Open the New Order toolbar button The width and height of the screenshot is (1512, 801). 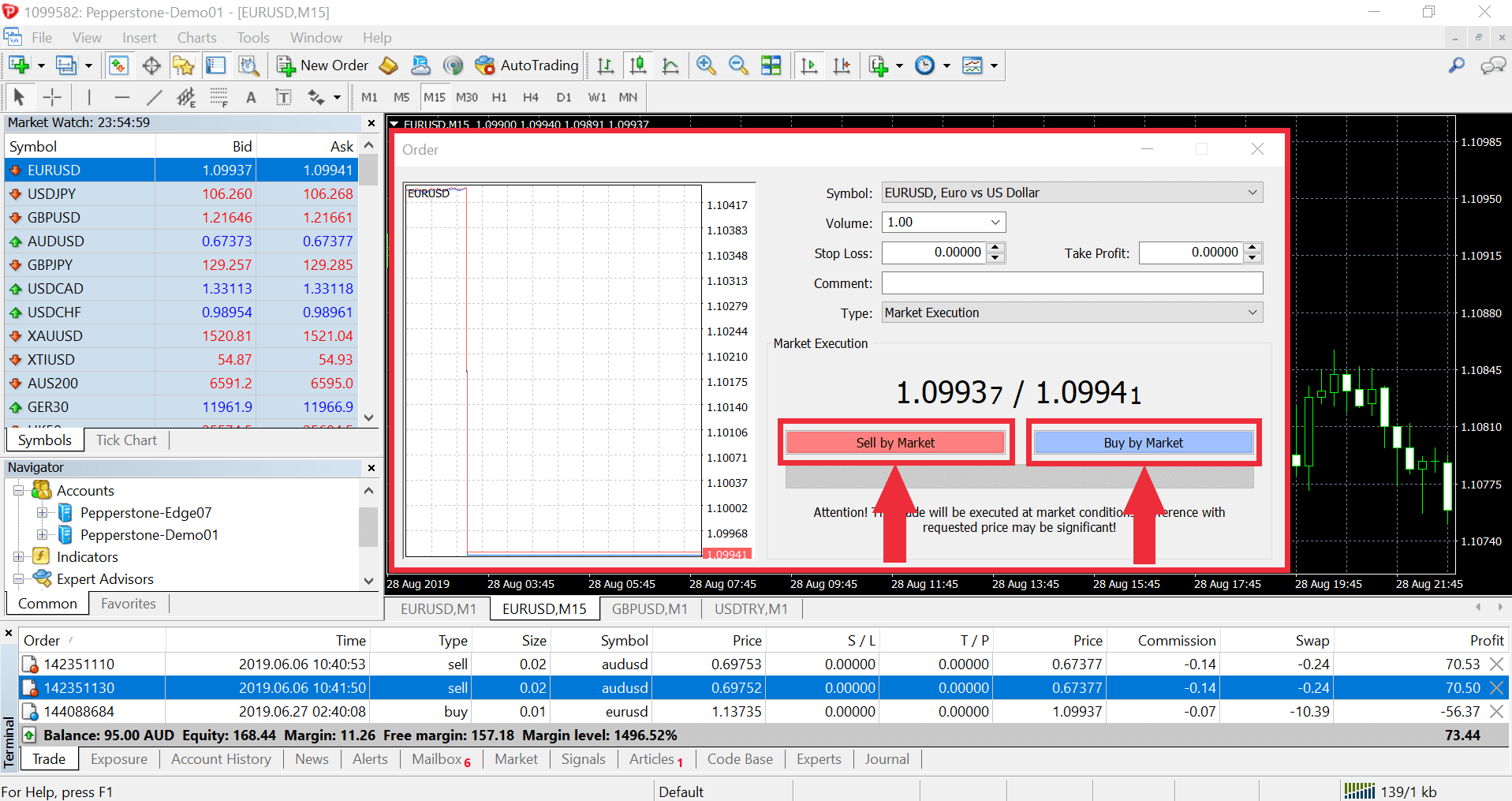tap(323, 66)
